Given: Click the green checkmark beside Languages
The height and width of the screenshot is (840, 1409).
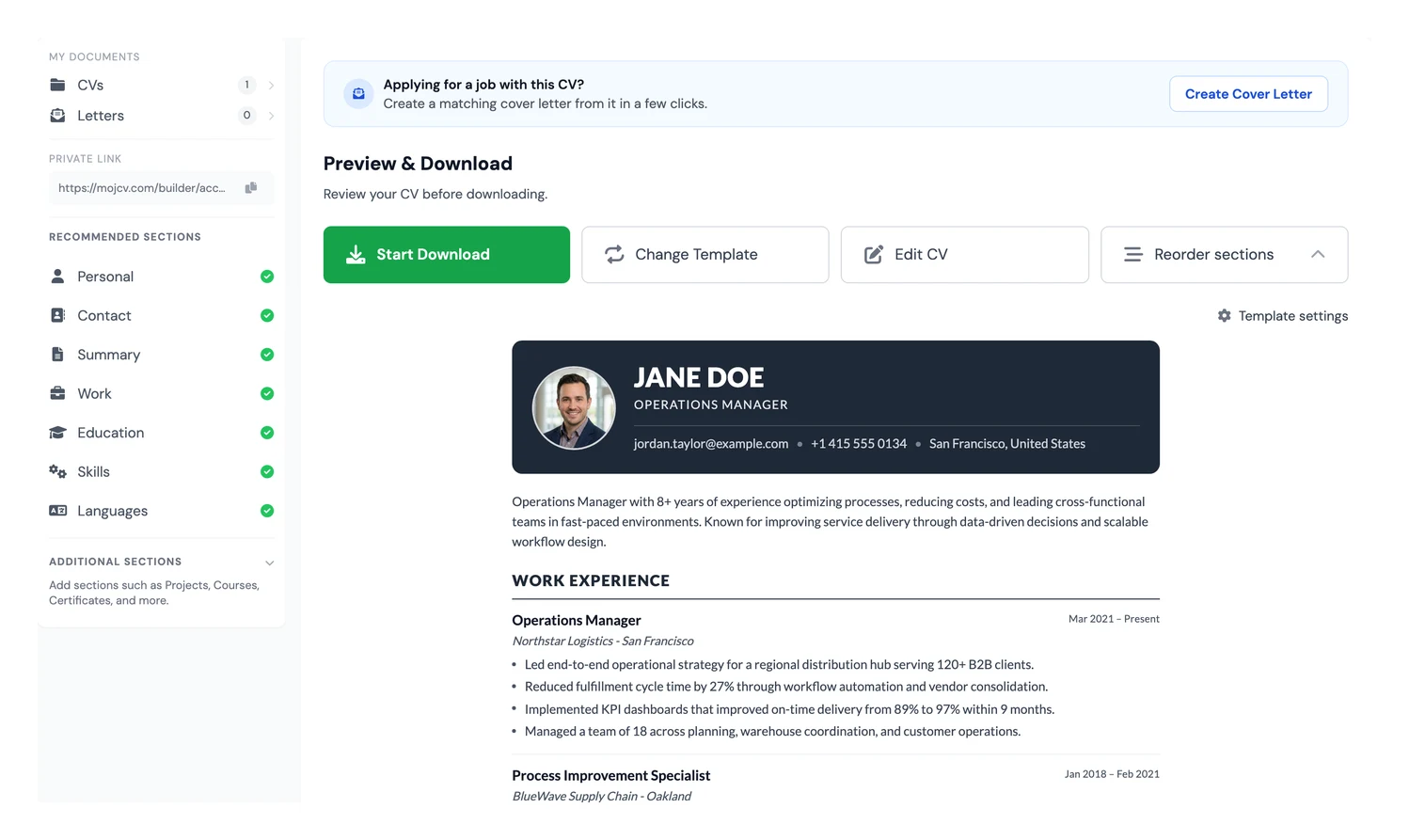Looking at the screenshot, I should point(267,511).
